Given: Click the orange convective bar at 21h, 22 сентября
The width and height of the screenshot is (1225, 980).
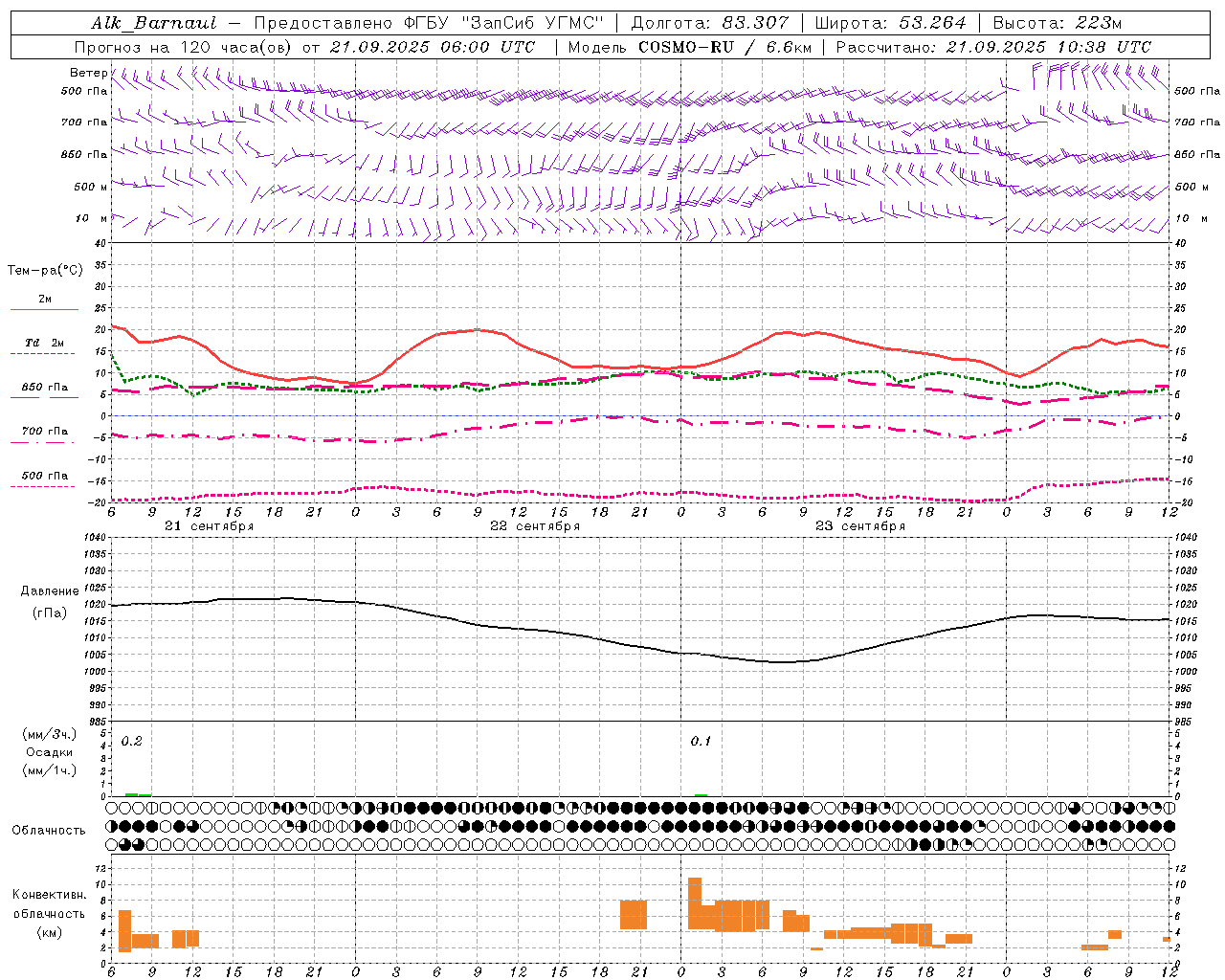Looking at the screenshot, I should click(634, 915).
